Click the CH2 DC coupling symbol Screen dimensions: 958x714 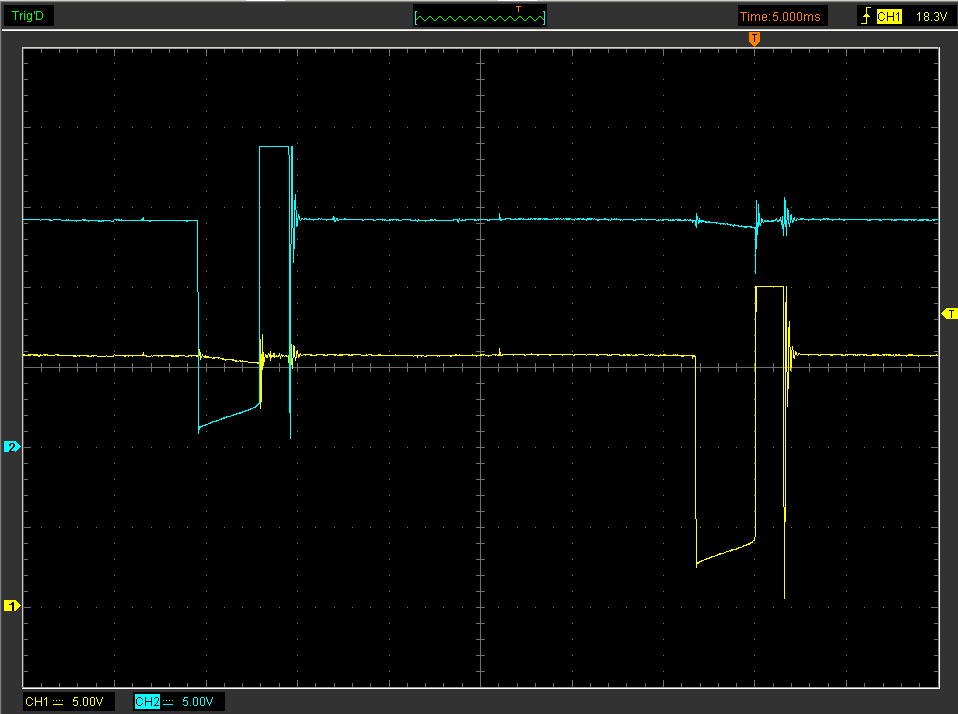click(x=169, y=702)
